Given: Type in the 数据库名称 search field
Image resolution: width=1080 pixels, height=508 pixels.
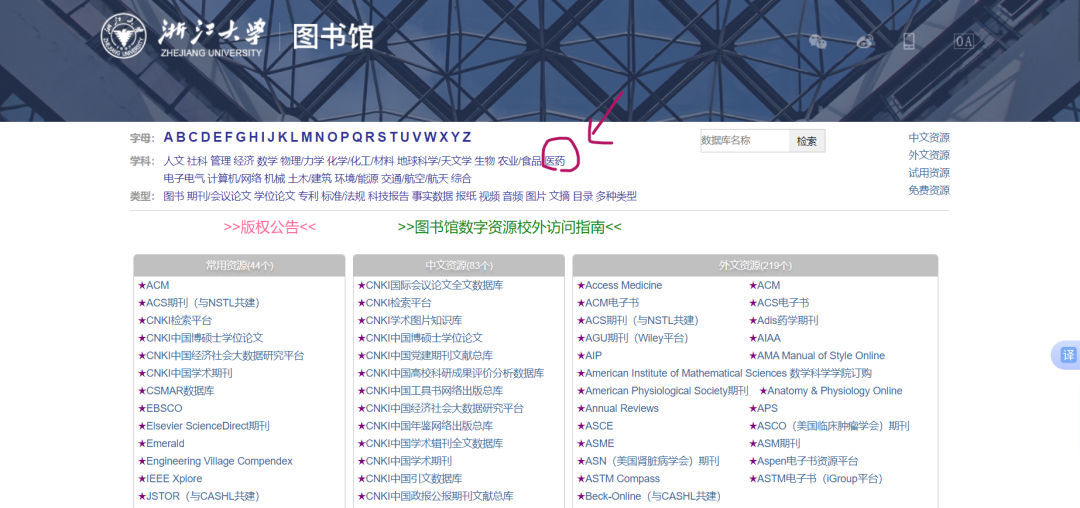Looking at the screenshot, I should pyautogui.click(x=744, y=141).
